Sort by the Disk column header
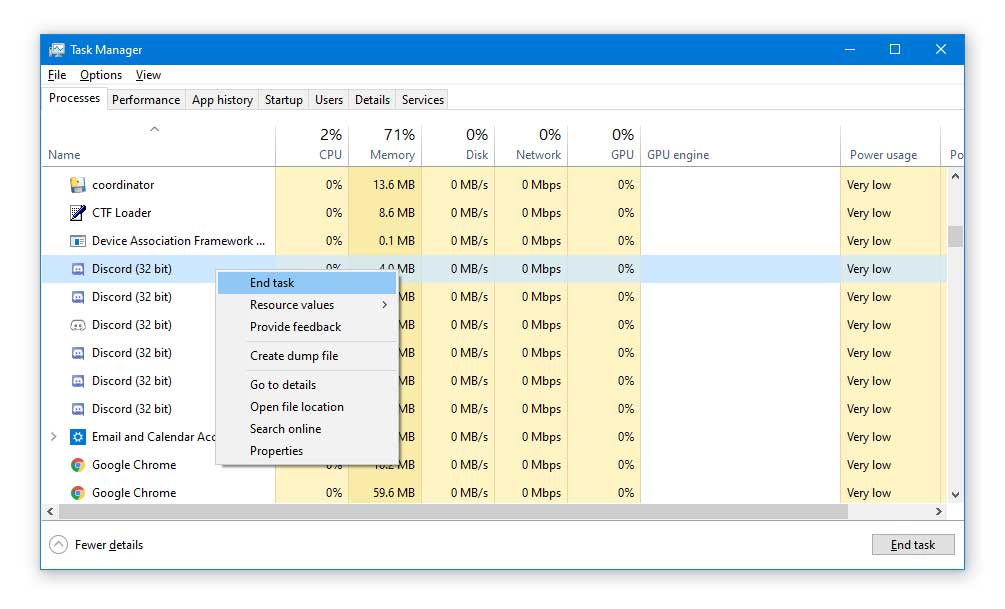 tap(458, 145)
